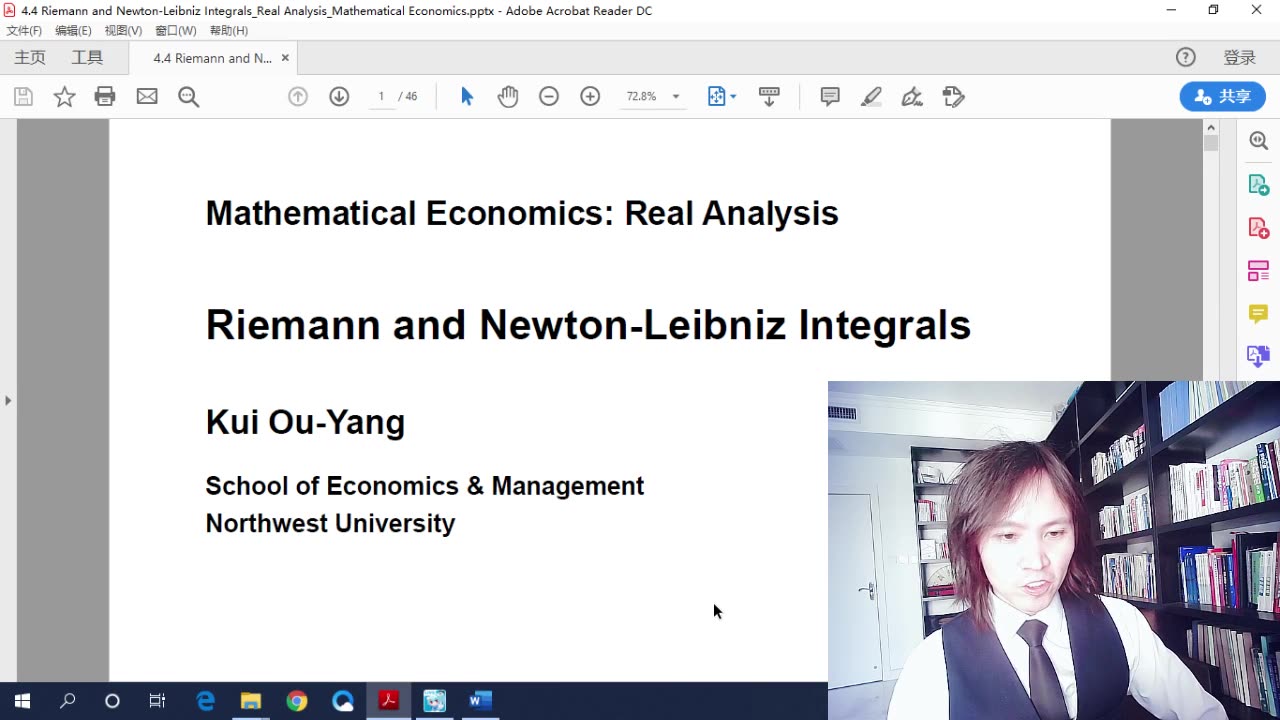This screenshot has width=1280, height=720.
Task: Open Chrome from taskbar
Action: pyautogui.click(x=296, y=701)
